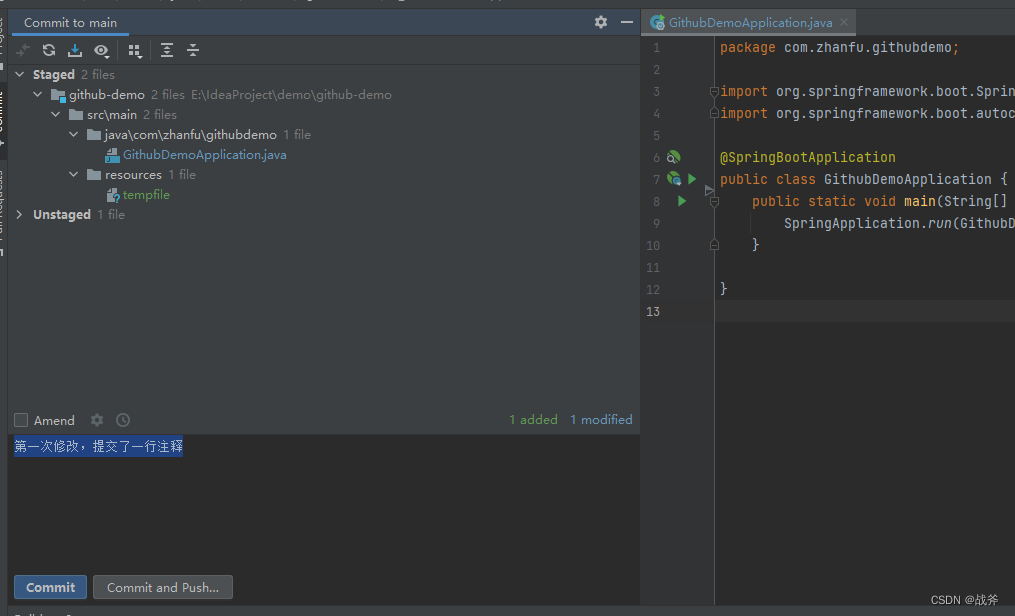Click the Spring bean gutter icon on line 6
The image size is (1015, 616).
[673, 157]
